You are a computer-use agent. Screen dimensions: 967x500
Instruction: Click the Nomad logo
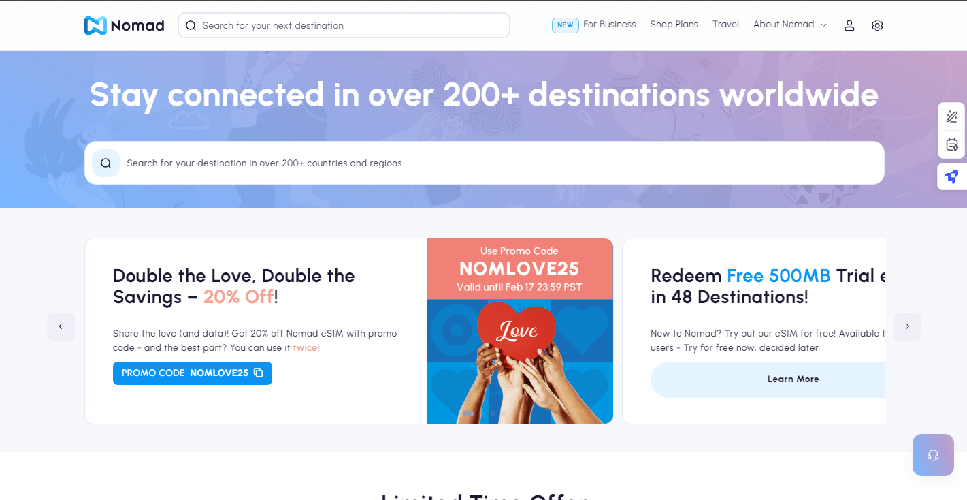click(x=124, y=25)
